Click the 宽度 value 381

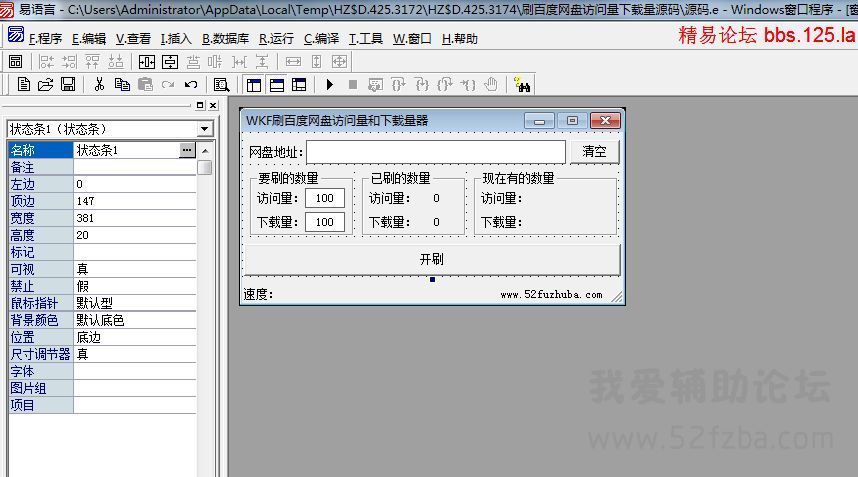tap(135, 218)
